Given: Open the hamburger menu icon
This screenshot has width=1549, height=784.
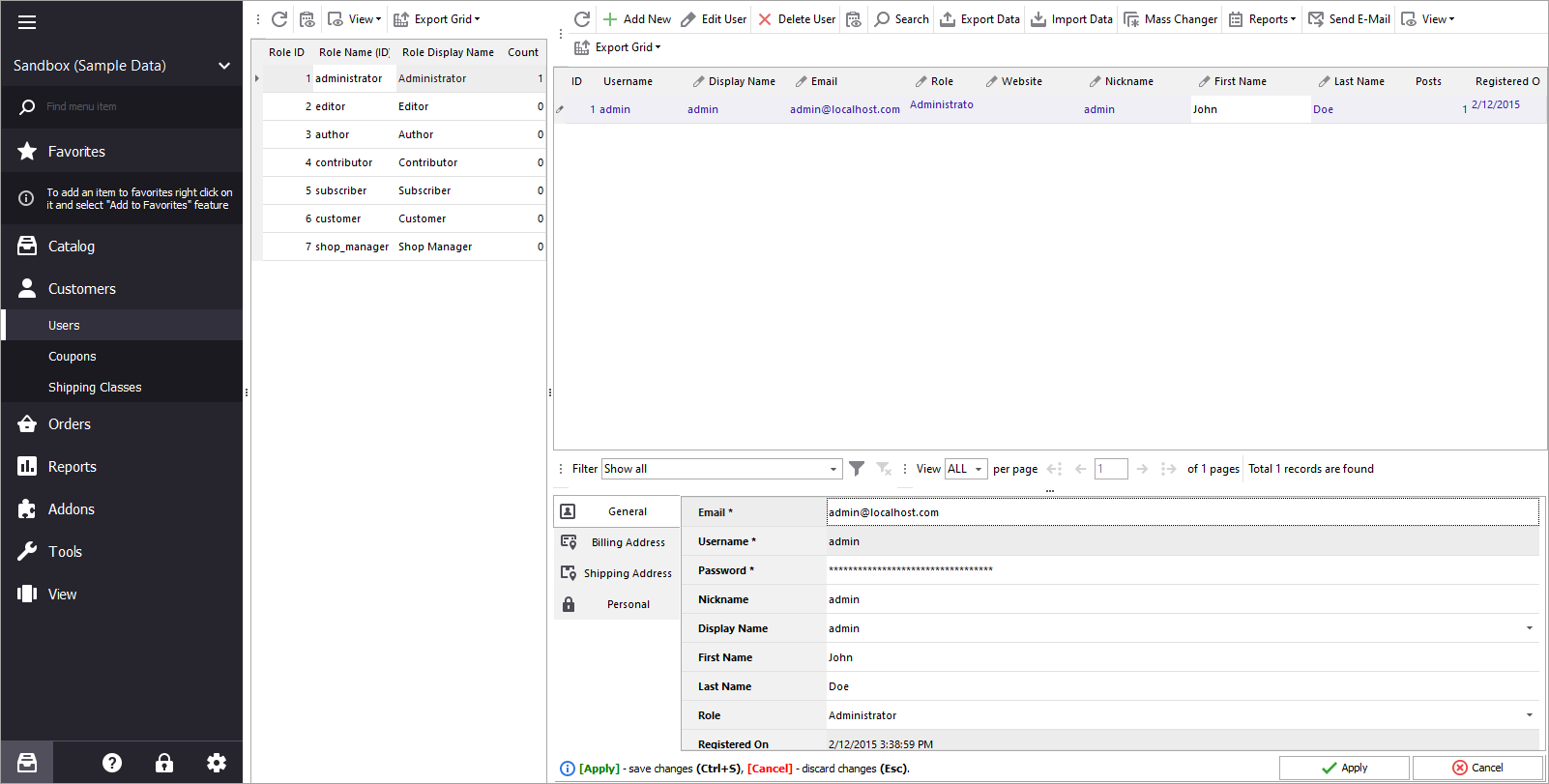Looking at the screenshot, I should click(x=27, y=22).
